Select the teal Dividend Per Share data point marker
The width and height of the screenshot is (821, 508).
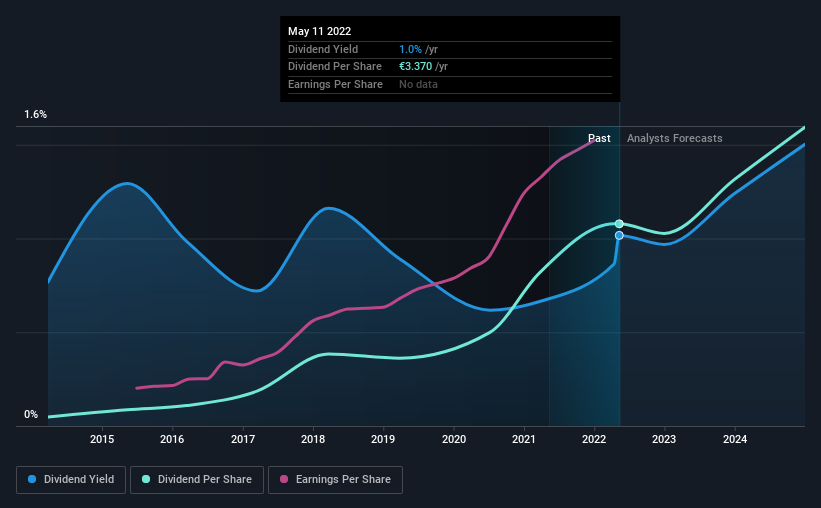pos(619,224)
